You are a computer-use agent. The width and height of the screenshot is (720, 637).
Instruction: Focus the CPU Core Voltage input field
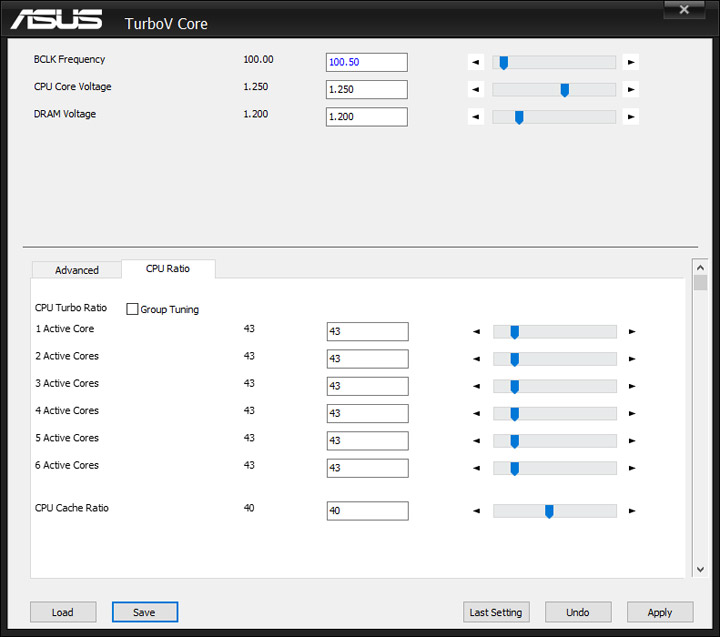pos(366,90)
